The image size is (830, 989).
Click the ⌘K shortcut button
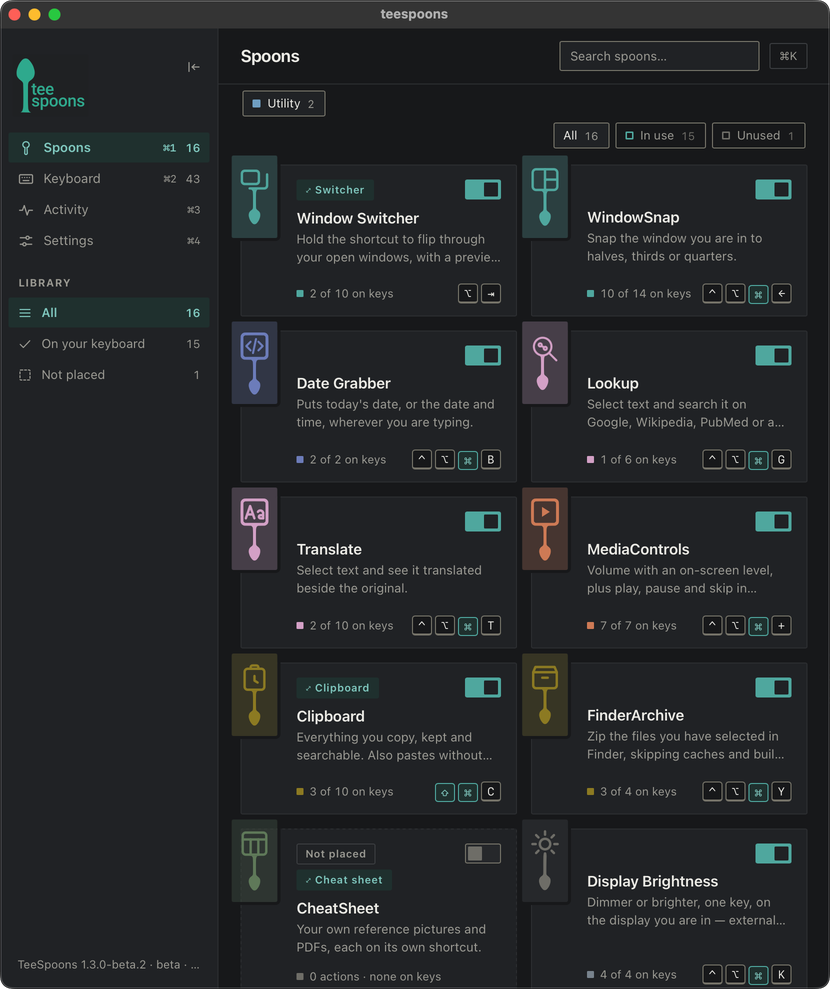coord(788,56)
